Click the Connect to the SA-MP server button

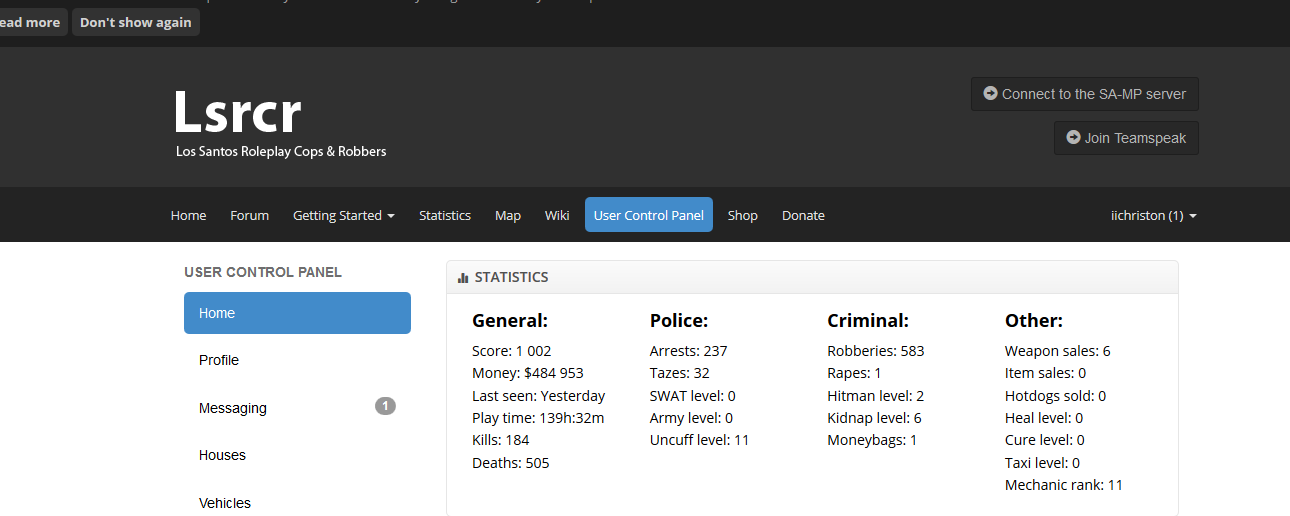click(x=1084, y=94)
